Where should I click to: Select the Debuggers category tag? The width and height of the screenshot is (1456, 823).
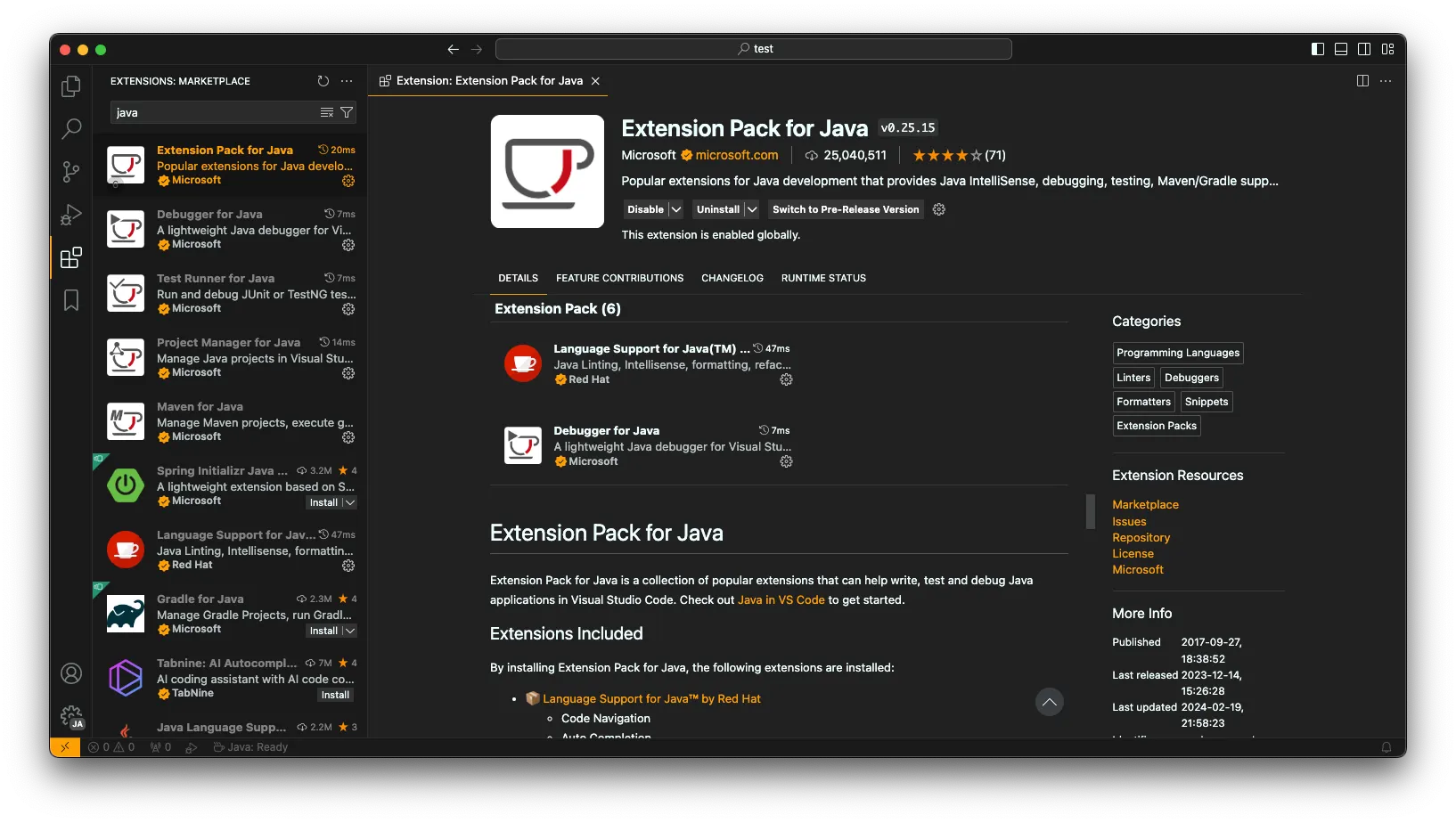(x=1191, y=378)
